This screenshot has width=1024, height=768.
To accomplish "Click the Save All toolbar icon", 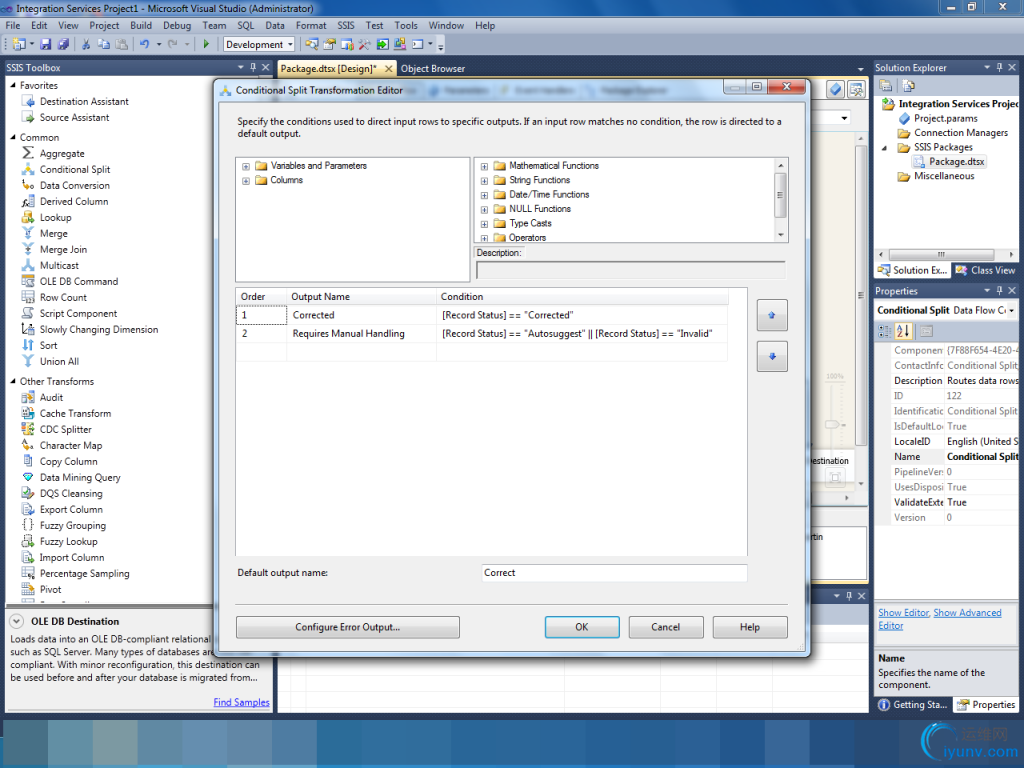I will pos(63,44).
